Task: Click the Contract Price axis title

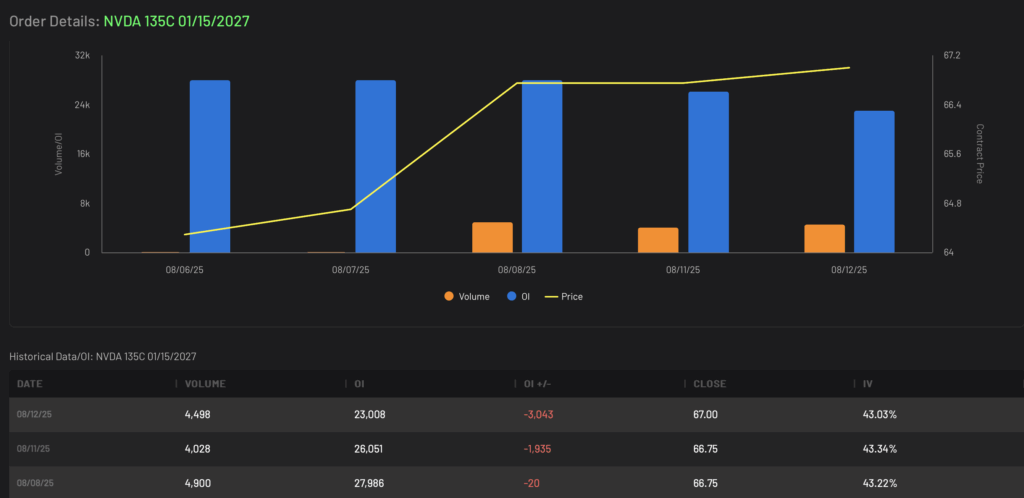Action: (x=979, y=154)
